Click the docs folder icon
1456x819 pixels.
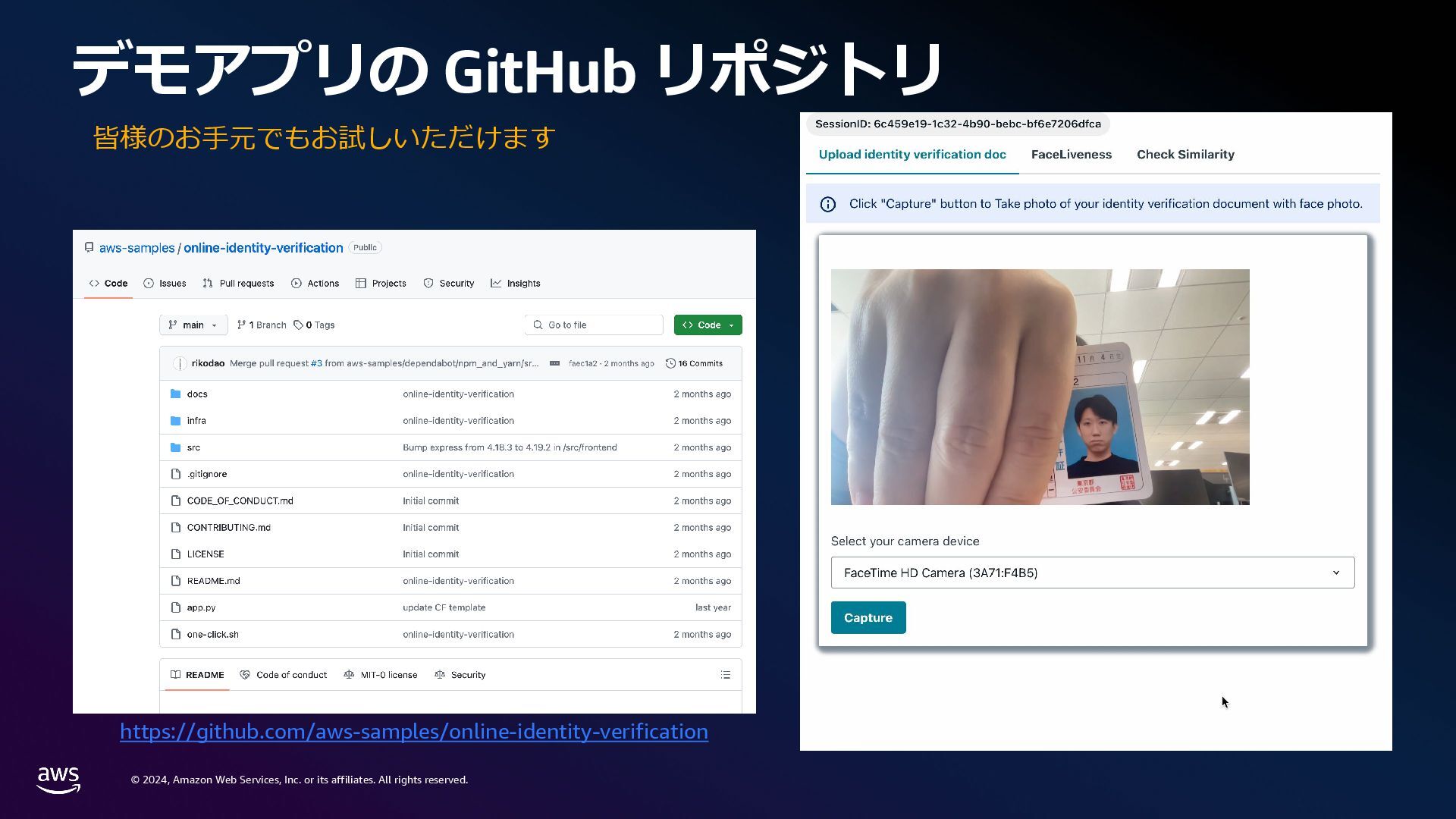pyautogui.click(x=176, y=394)
